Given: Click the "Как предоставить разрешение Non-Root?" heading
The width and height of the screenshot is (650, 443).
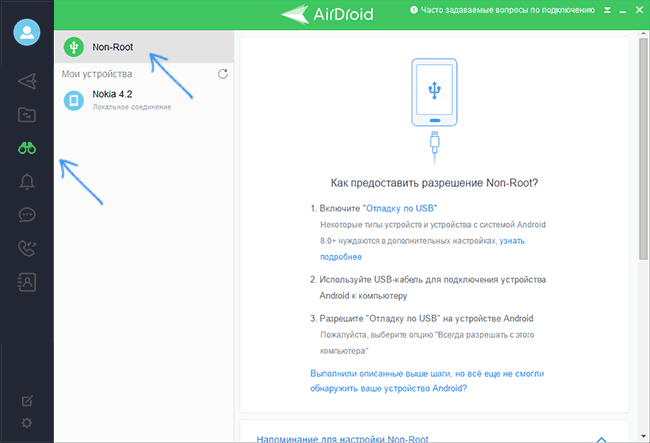Looking at the screenshot, I should [x=434, y=183].
